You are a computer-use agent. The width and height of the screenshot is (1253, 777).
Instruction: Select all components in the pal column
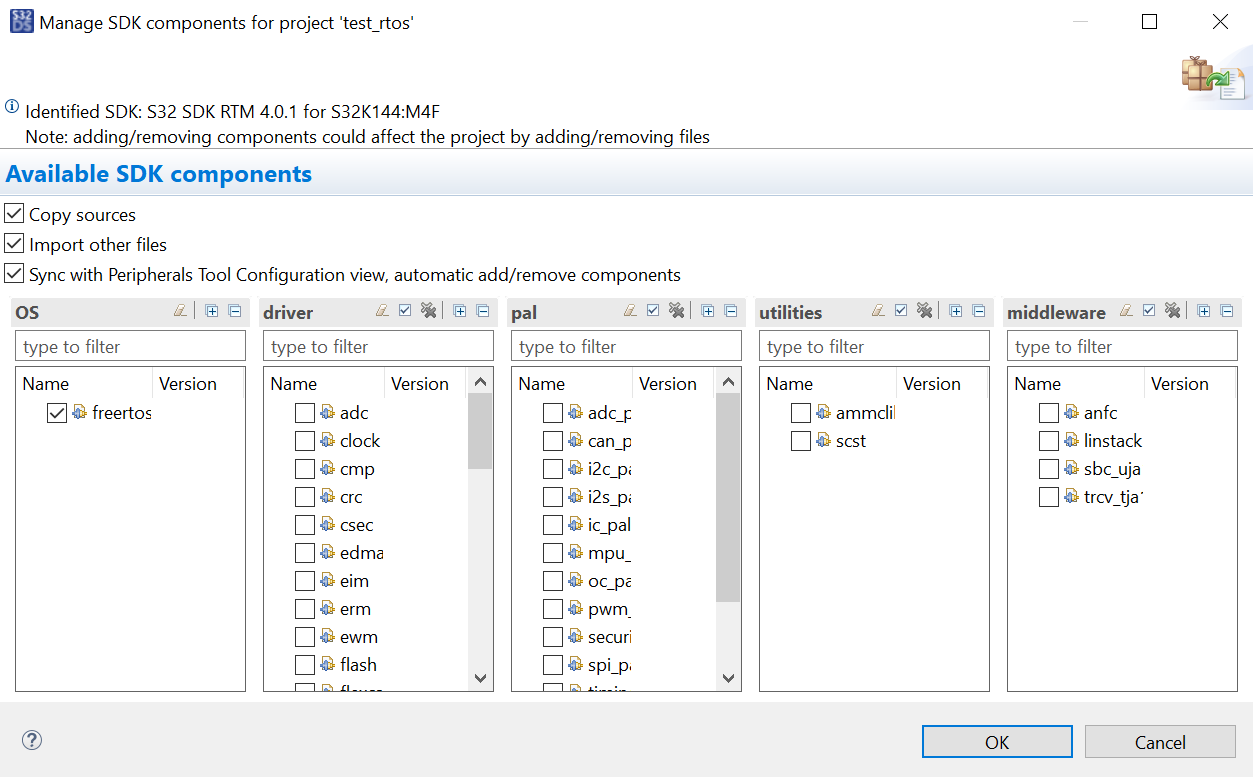(652, 311)
